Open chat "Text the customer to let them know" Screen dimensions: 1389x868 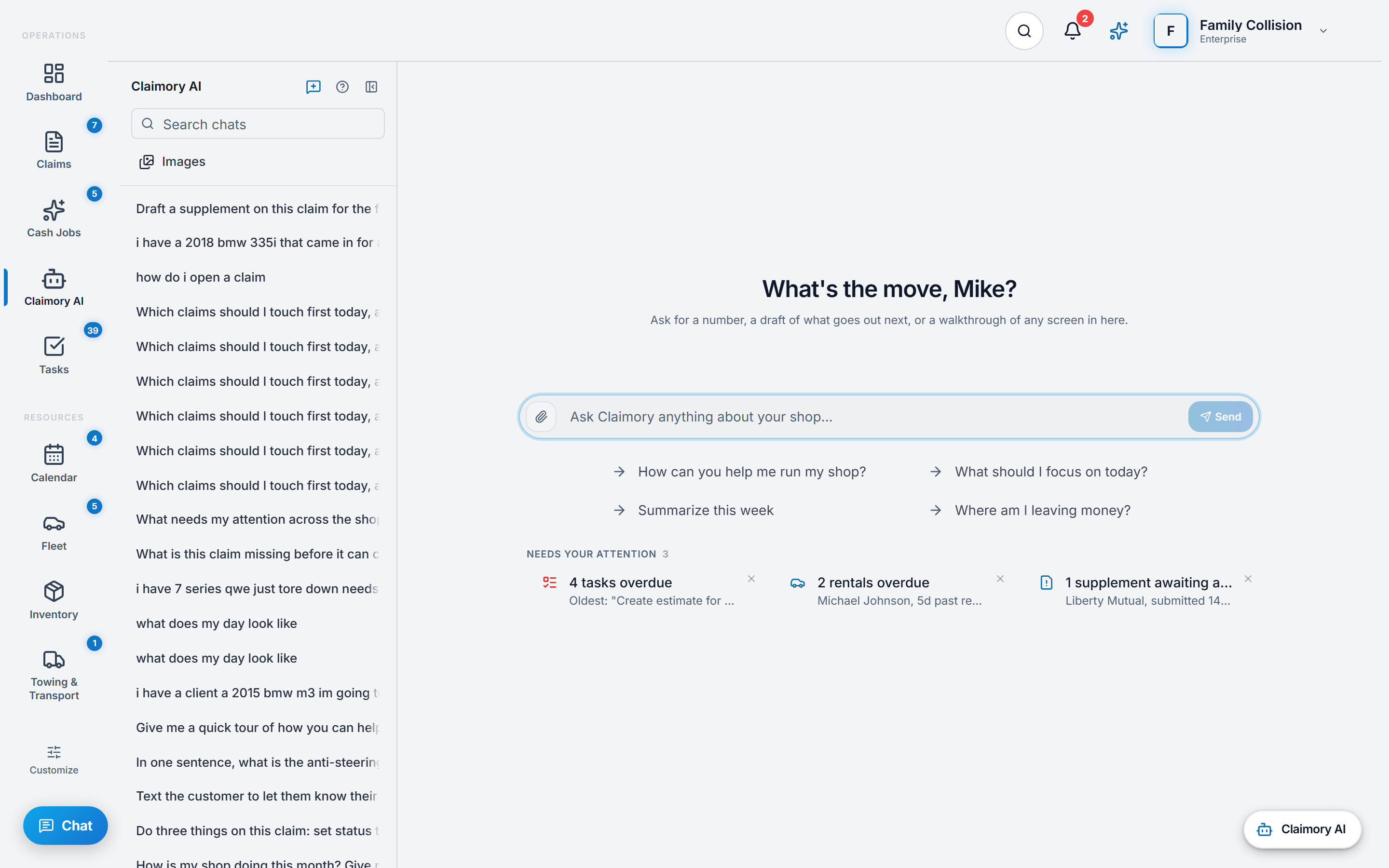click(258, 796)
